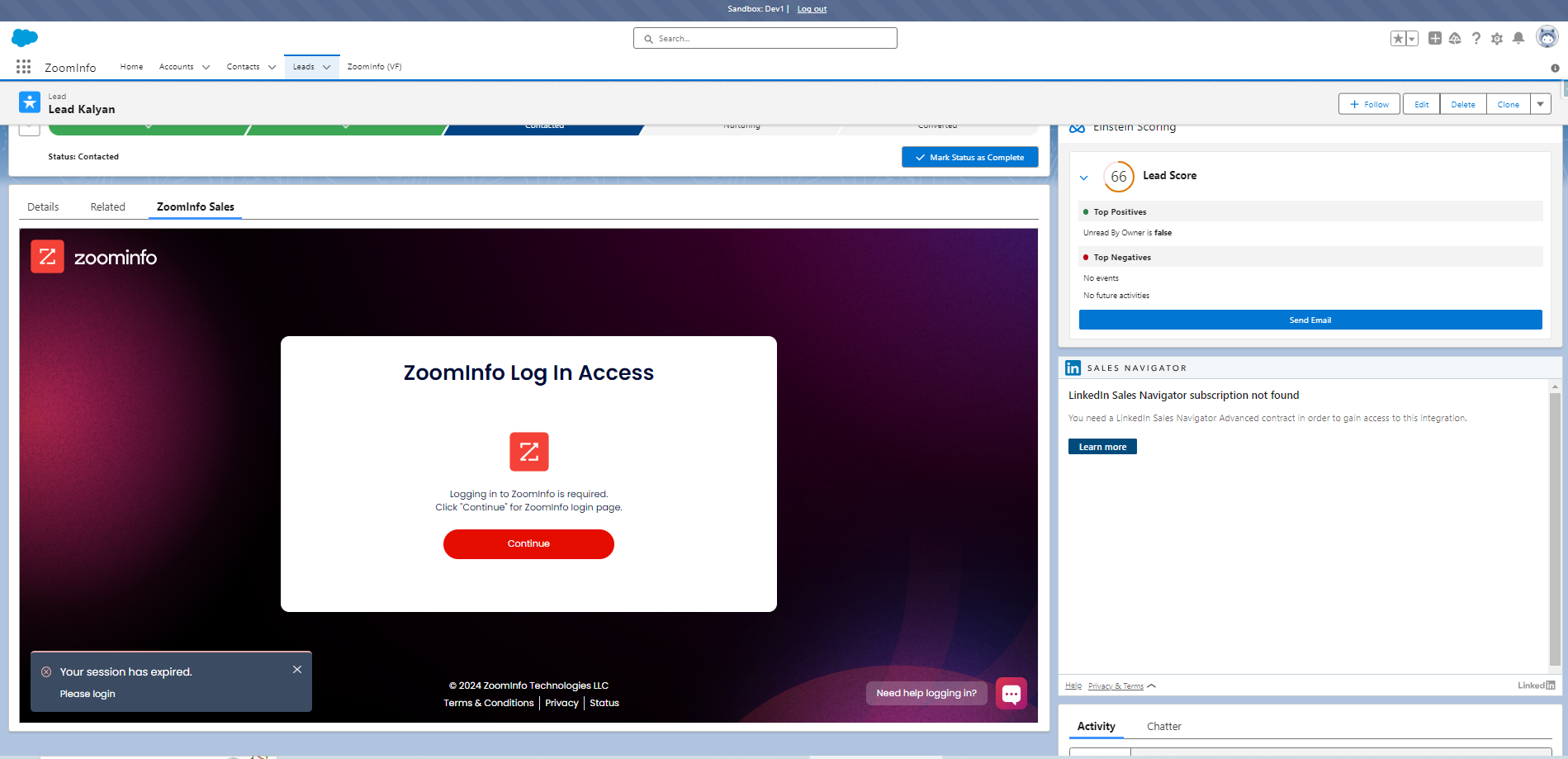Click Learn more in Sales Navigator

[x=1102, y=447]
